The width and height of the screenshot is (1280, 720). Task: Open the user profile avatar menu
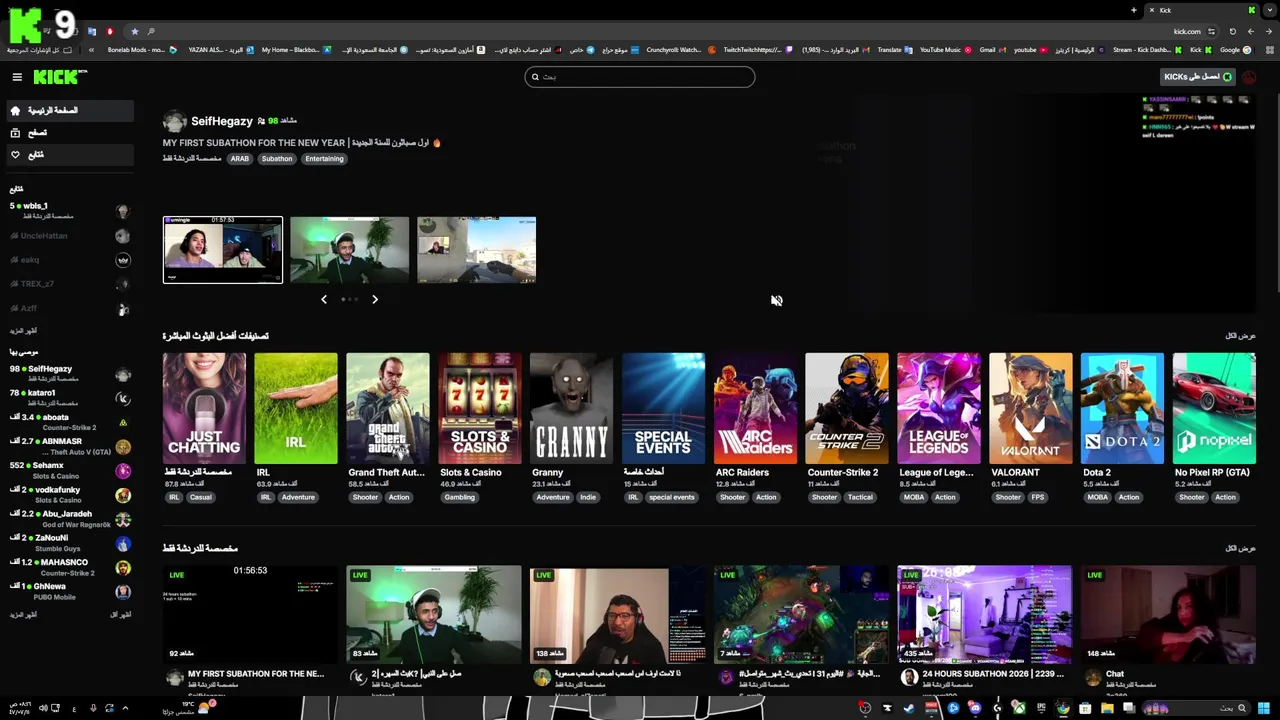click(1249, 77)
